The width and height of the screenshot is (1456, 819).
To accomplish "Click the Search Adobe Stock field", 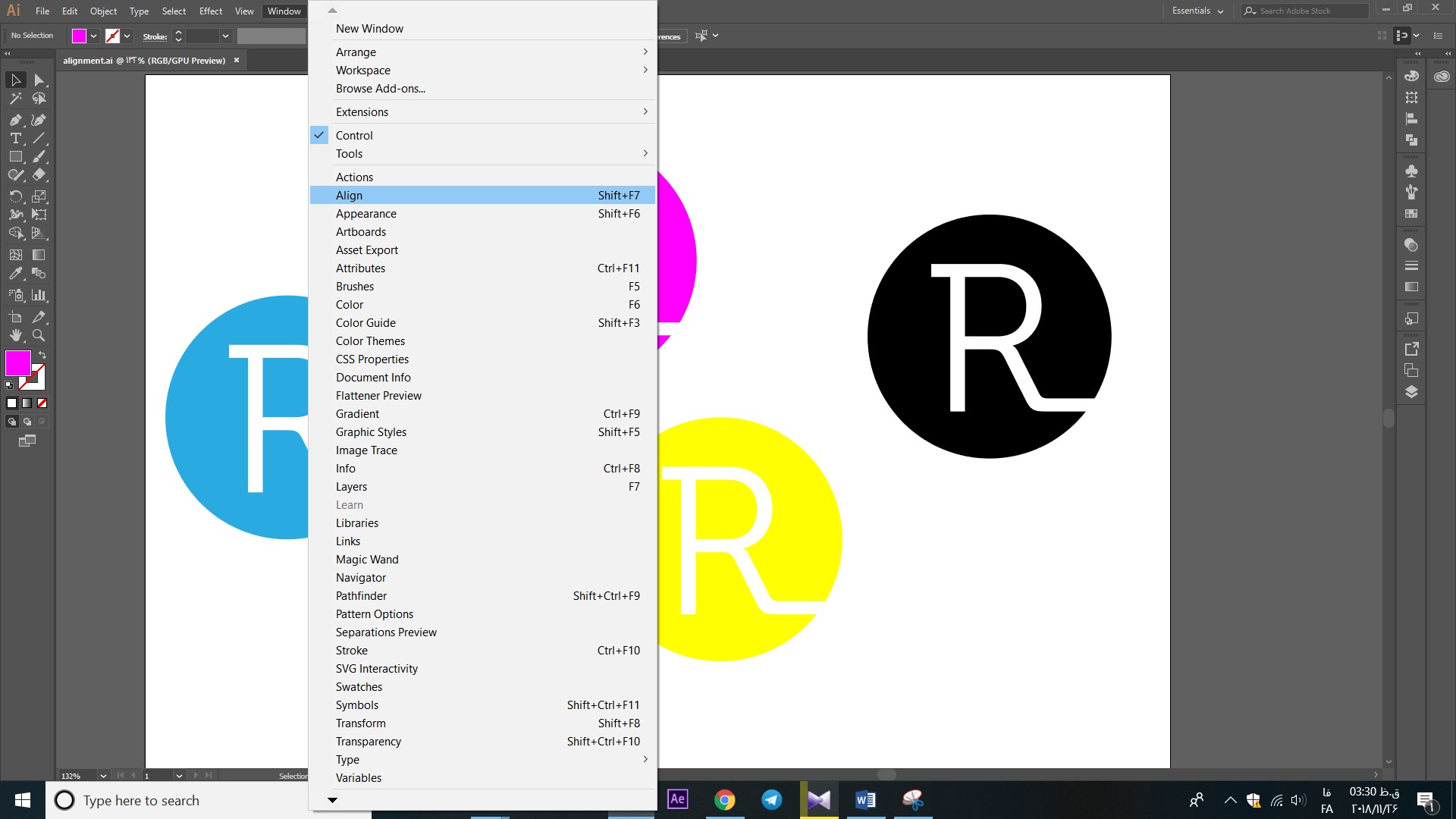I will 1305,11.
